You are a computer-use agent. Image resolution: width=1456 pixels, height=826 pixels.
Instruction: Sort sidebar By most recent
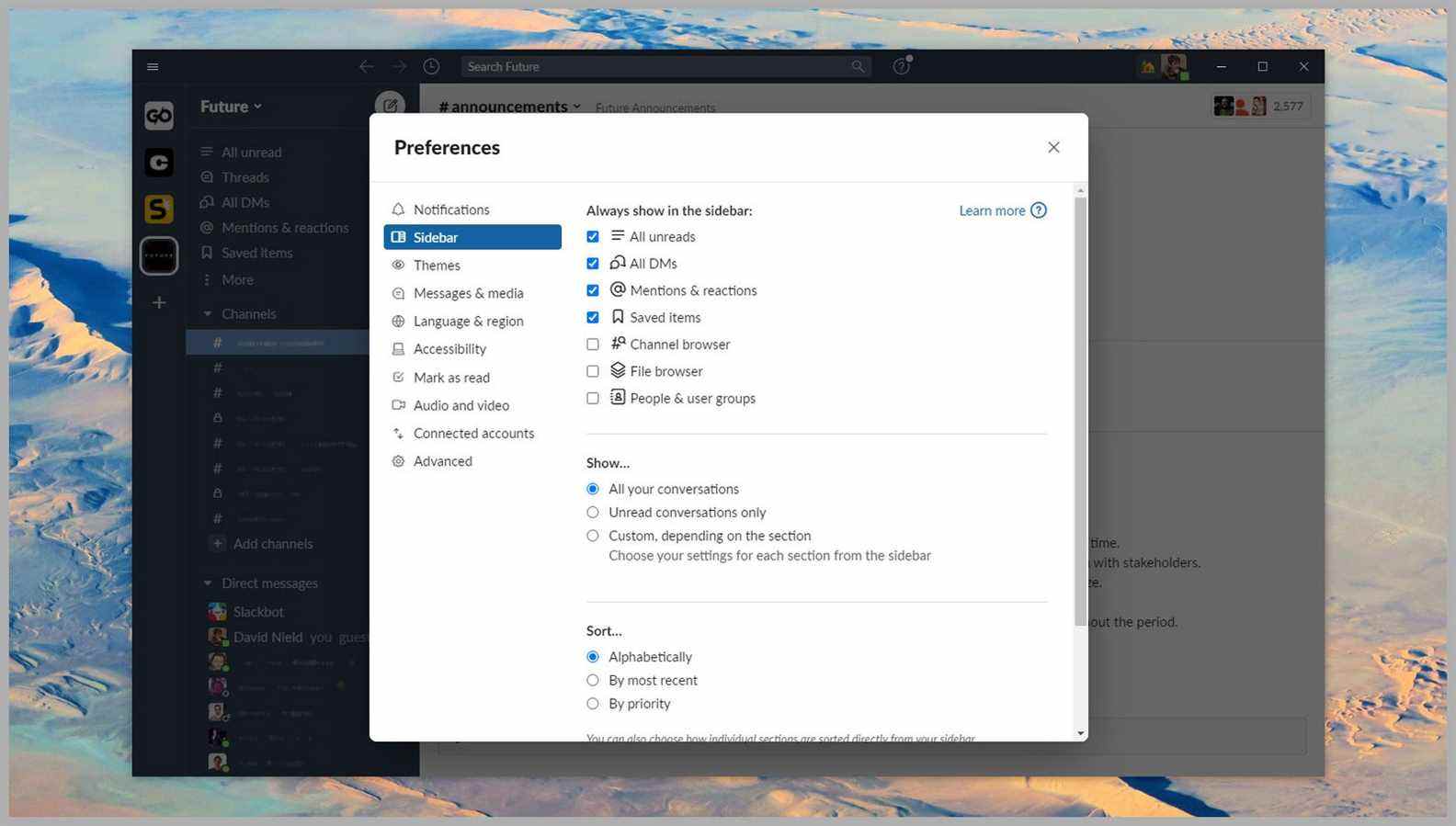[593, 681]
